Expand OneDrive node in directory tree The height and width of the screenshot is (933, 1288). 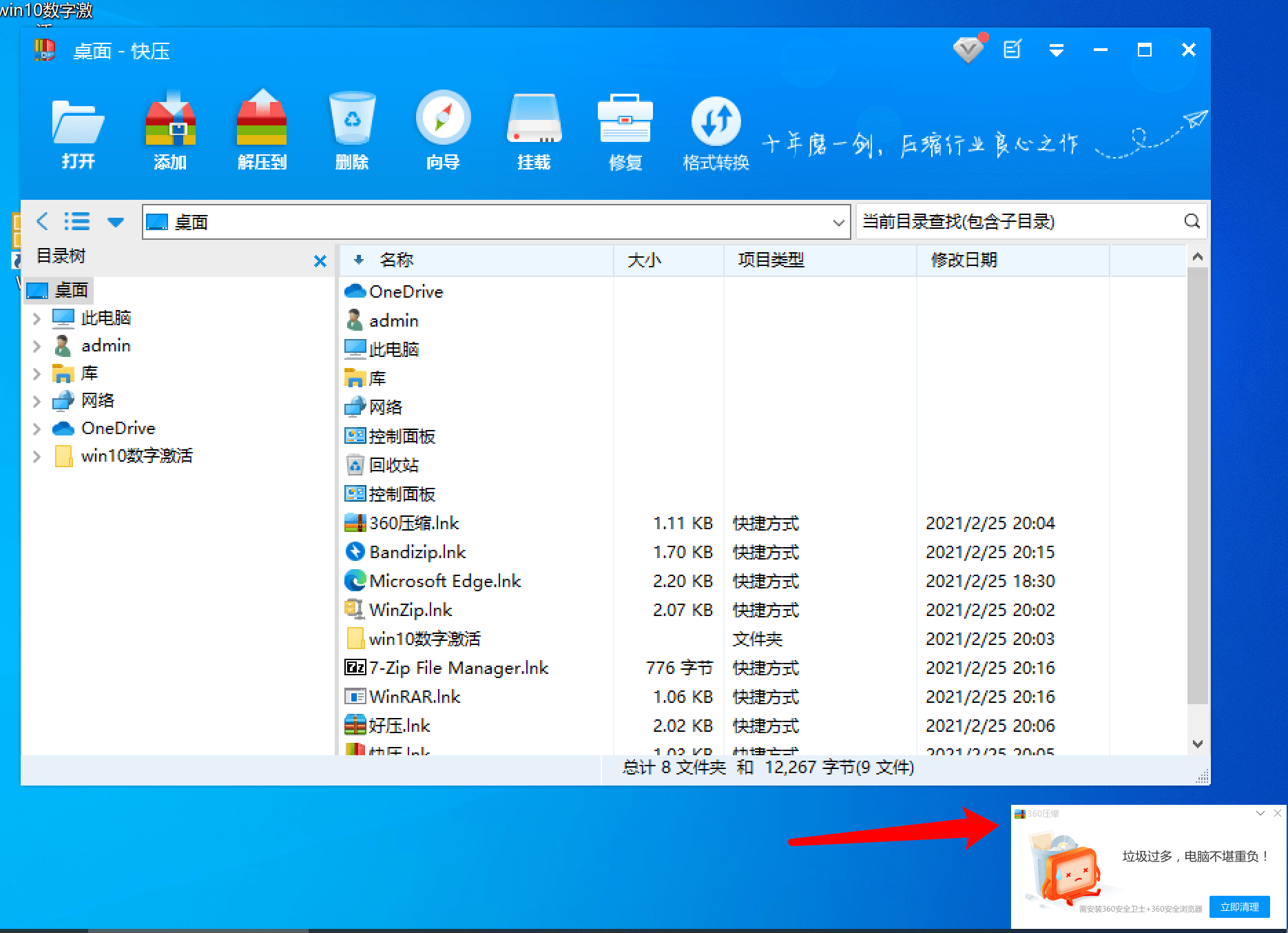pyautogui.click(x=37, y=429)
